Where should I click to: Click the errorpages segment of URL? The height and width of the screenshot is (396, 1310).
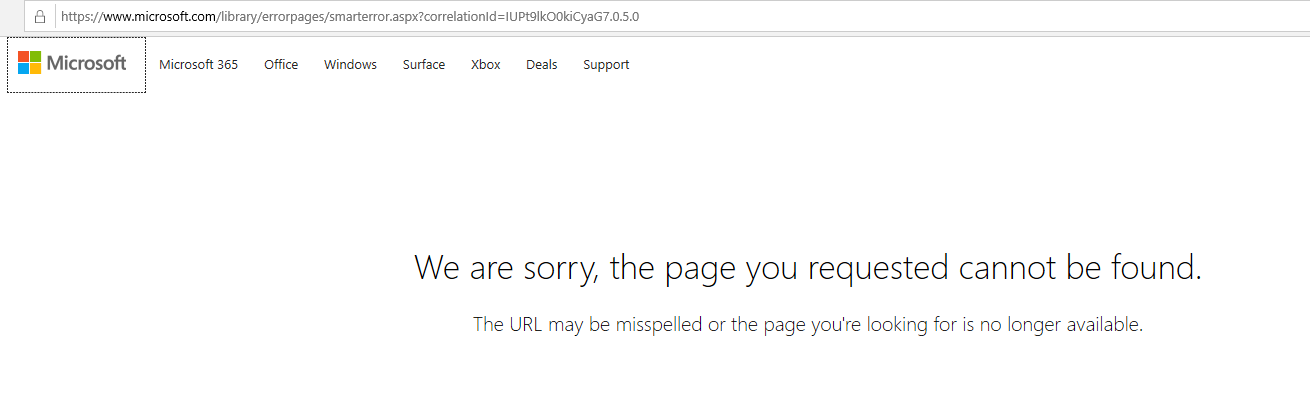click(284, 17)
